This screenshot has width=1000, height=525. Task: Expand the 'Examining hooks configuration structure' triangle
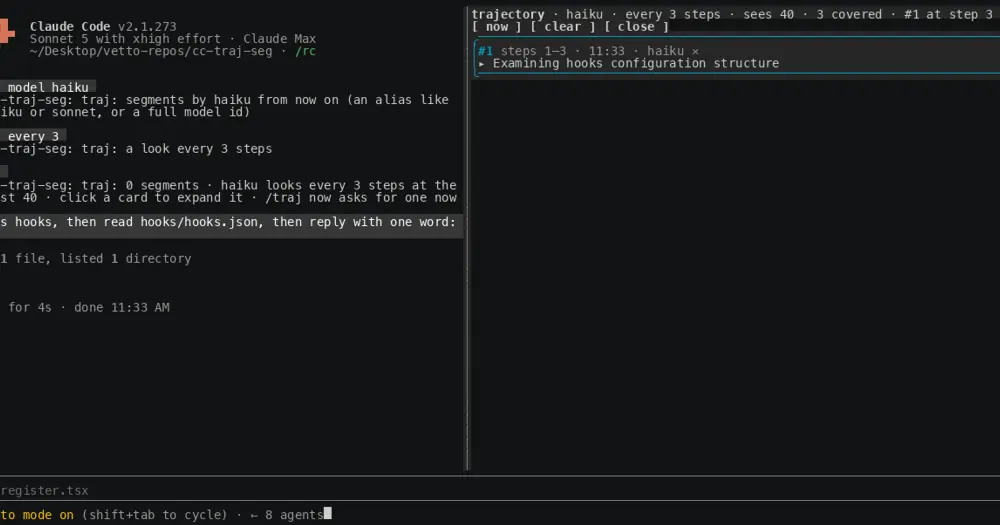pyautogui.click(x=482, y=64)
